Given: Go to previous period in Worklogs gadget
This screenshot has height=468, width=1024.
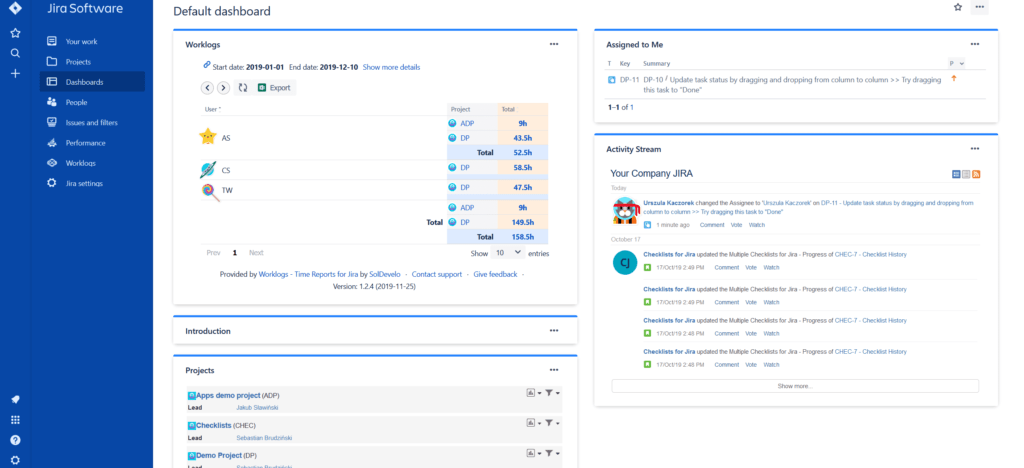Looking at the screenshot, I should point(207,87).
